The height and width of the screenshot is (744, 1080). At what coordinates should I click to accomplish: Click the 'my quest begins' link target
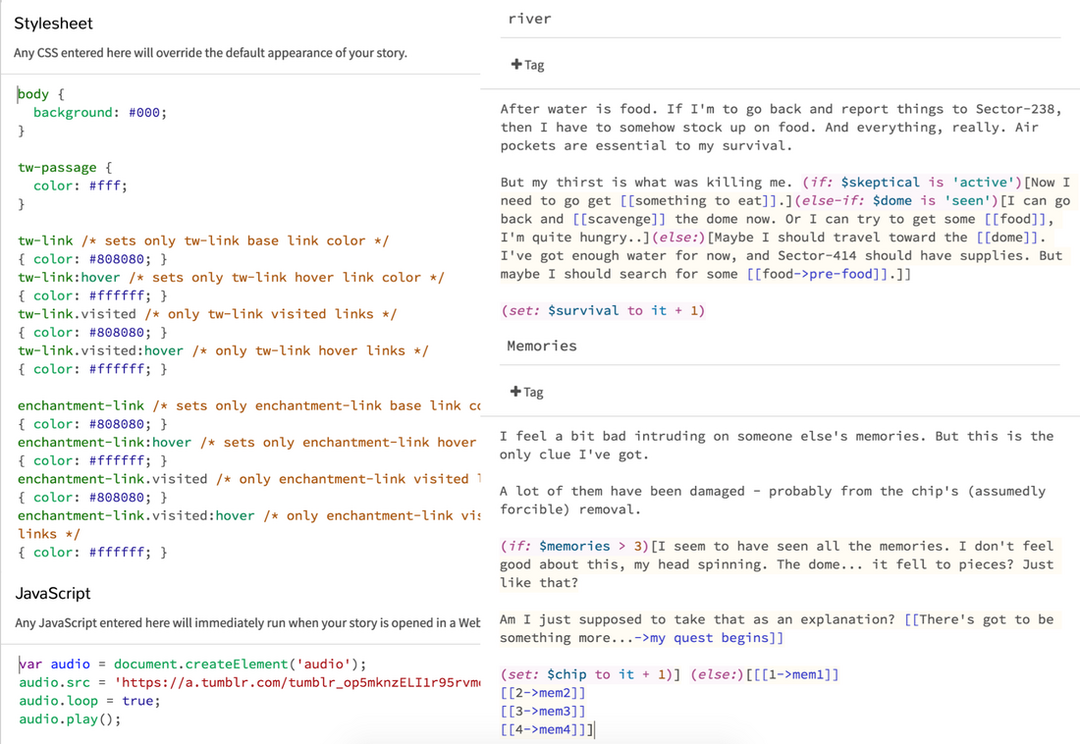[x=716, y=638]
